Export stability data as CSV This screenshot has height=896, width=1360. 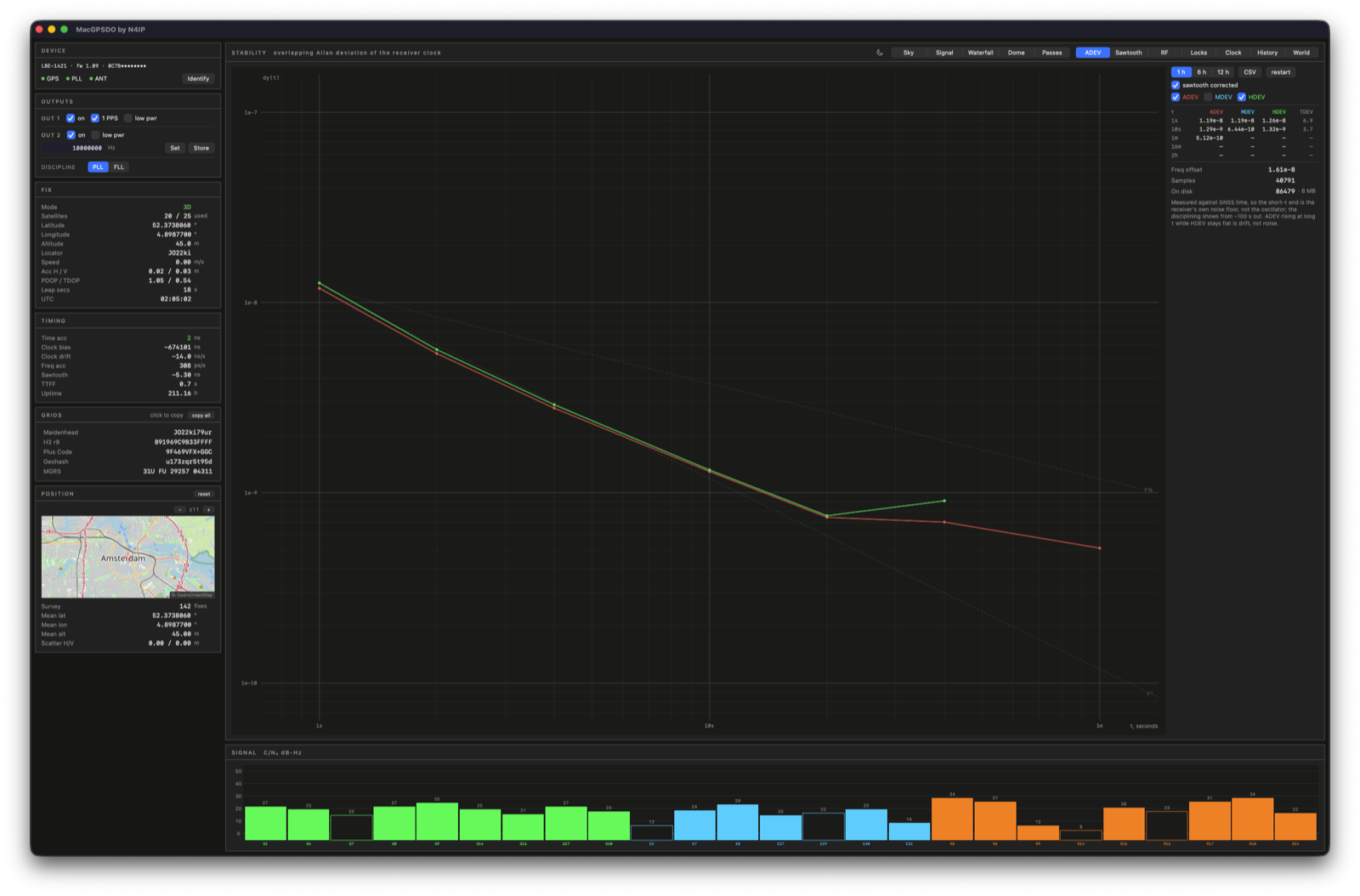pos(1249,72)
